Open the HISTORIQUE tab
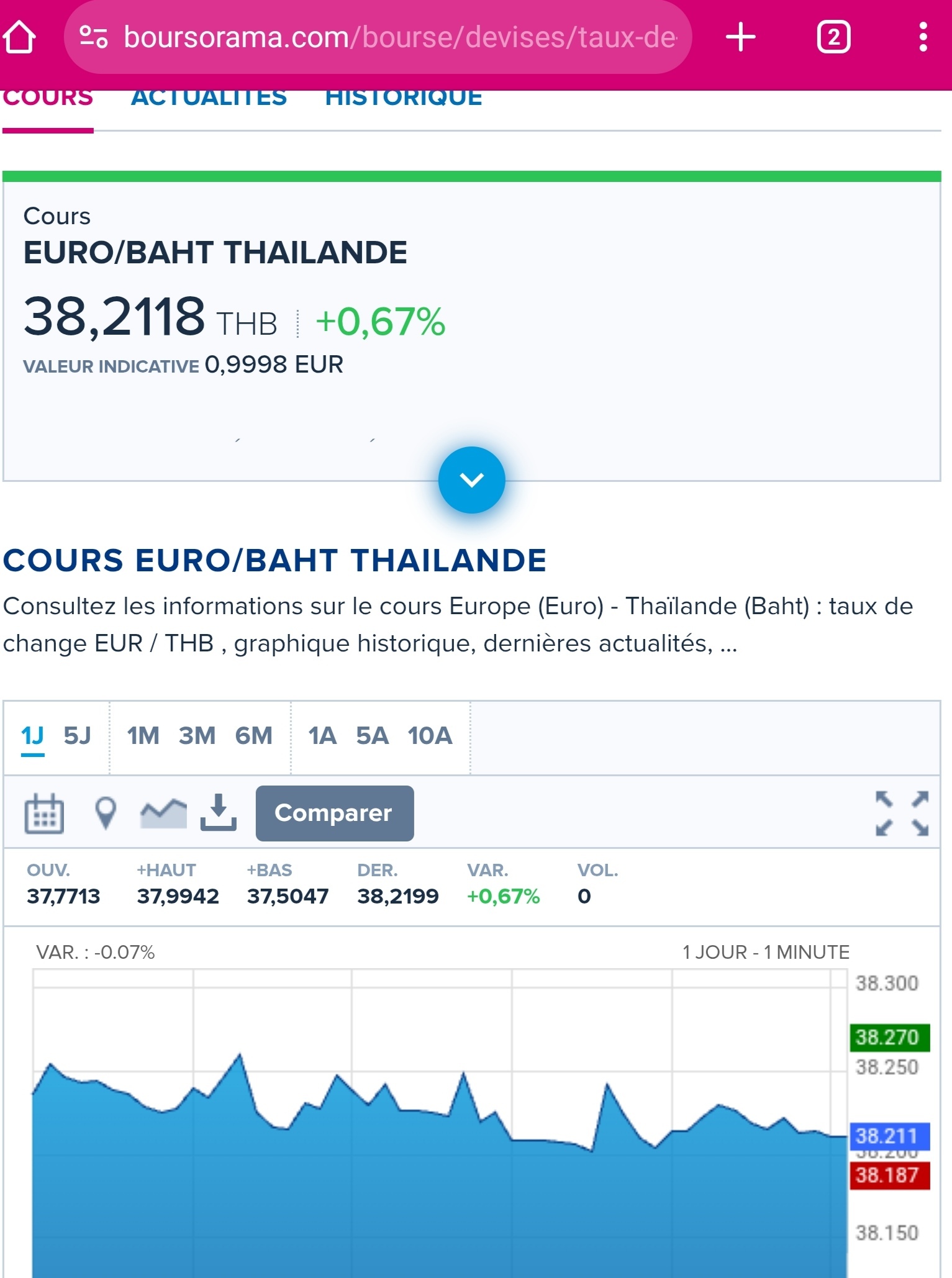 point(404,98)
